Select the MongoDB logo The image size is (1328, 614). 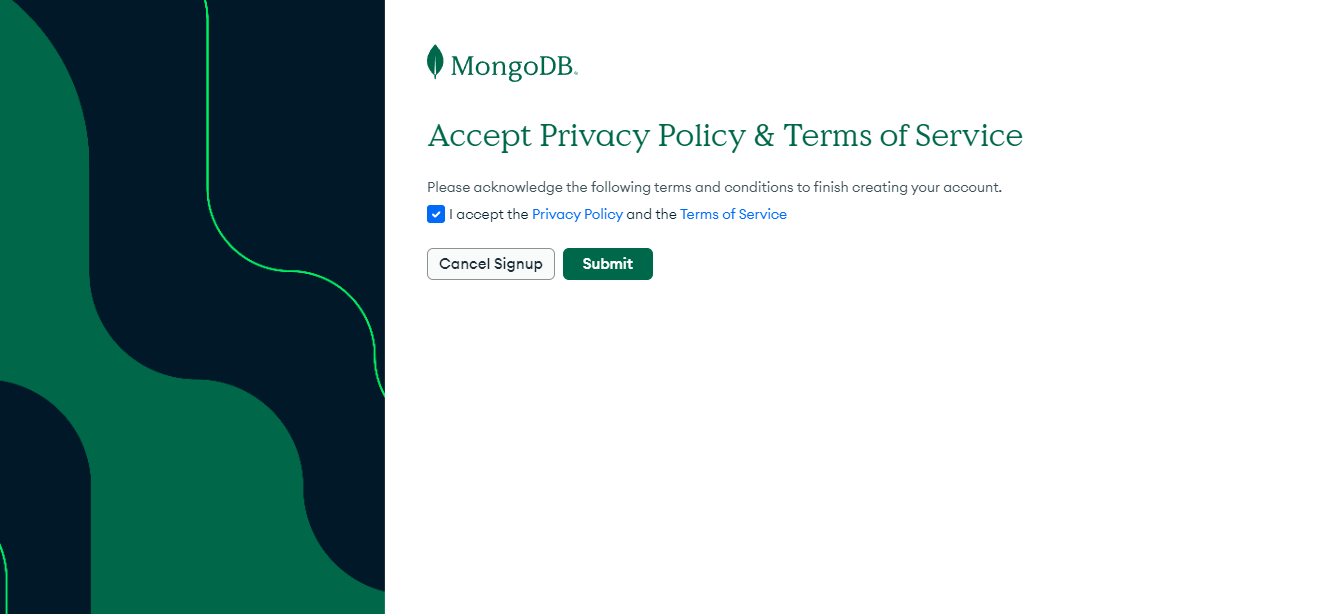pos(500,63)
